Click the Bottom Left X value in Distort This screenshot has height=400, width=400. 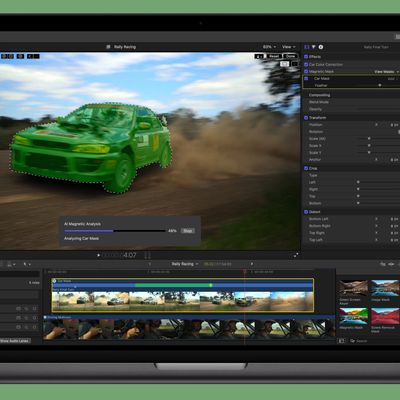point(394,219)
